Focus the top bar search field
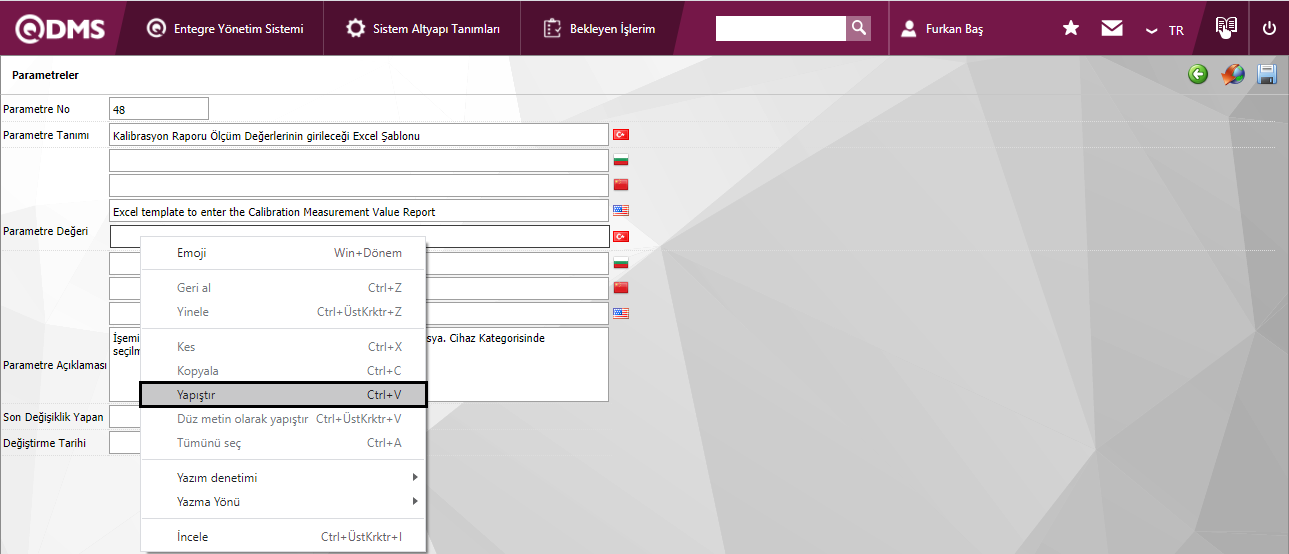Screen dimensions: 1289x554 tap(780, 29)
